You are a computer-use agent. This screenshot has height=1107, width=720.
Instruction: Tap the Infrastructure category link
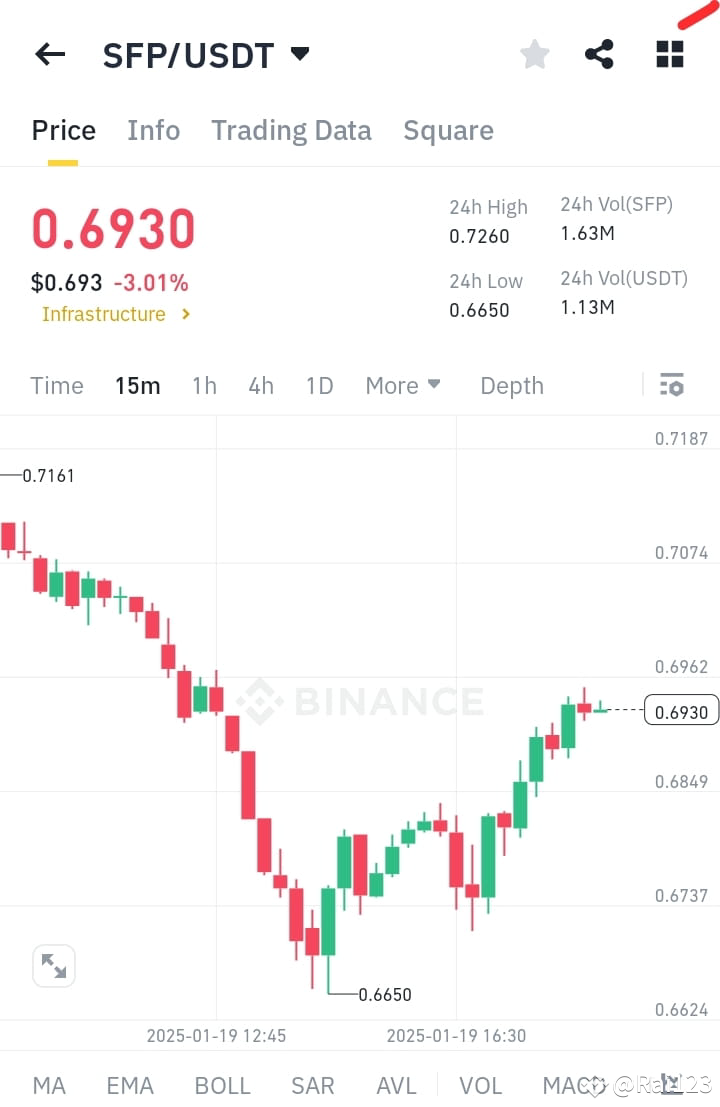click(x=103, y=314)
